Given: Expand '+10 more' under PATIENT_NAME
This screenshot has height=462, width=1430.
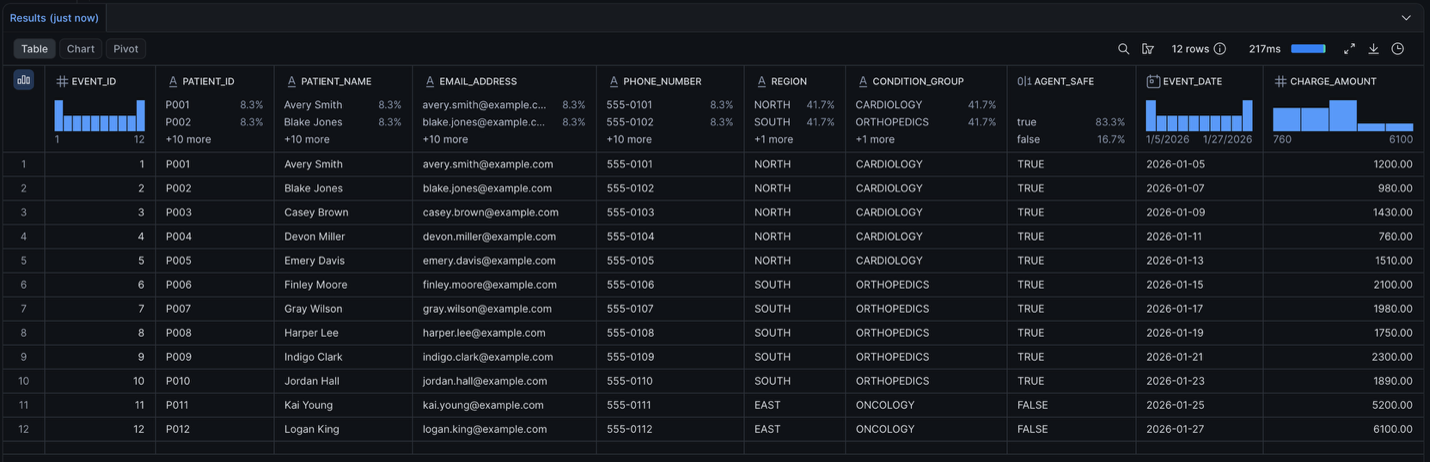Looking at the screenshot, I should click(306, 139).
